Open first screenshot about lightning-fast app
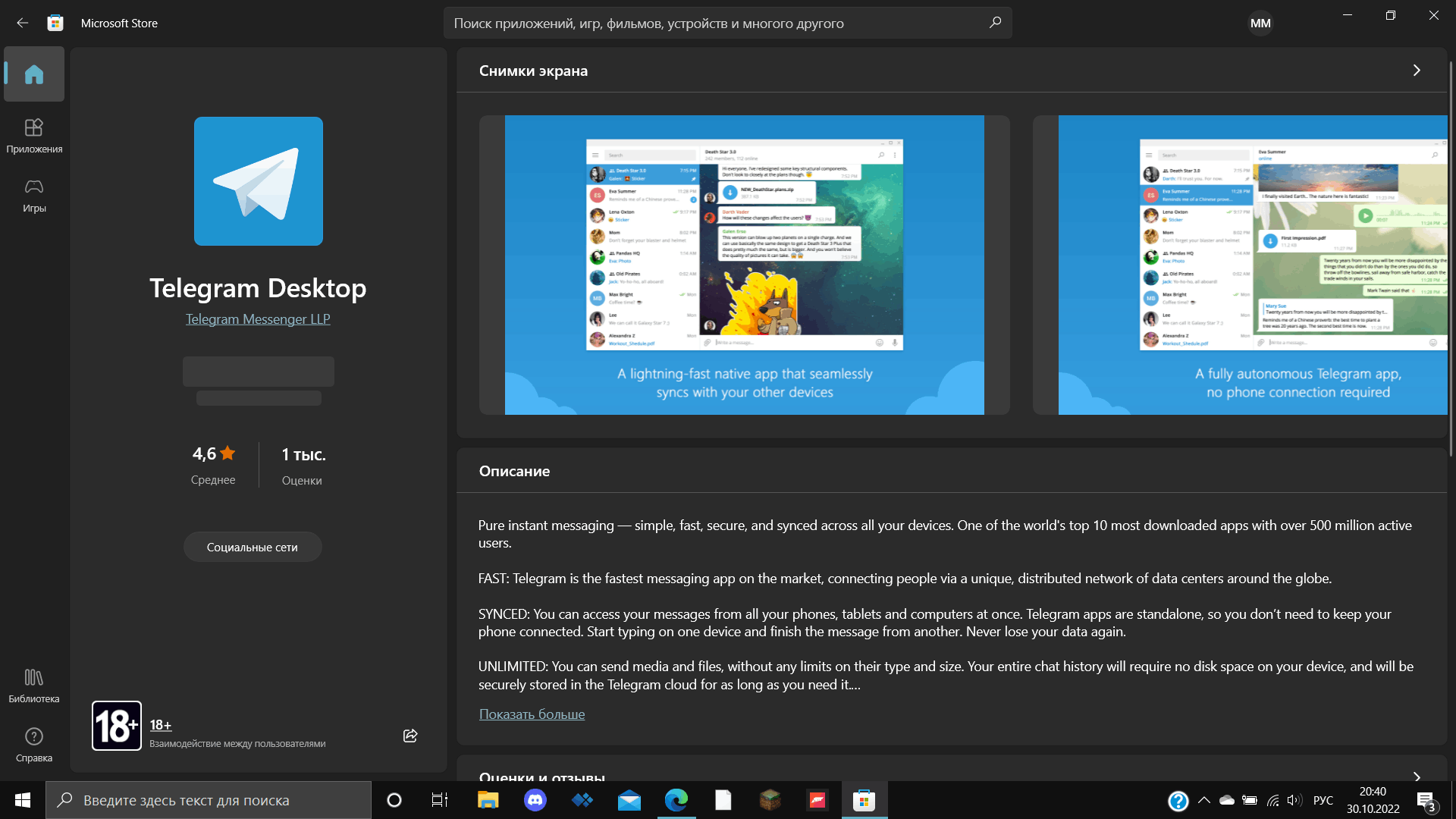 [745, 265]
